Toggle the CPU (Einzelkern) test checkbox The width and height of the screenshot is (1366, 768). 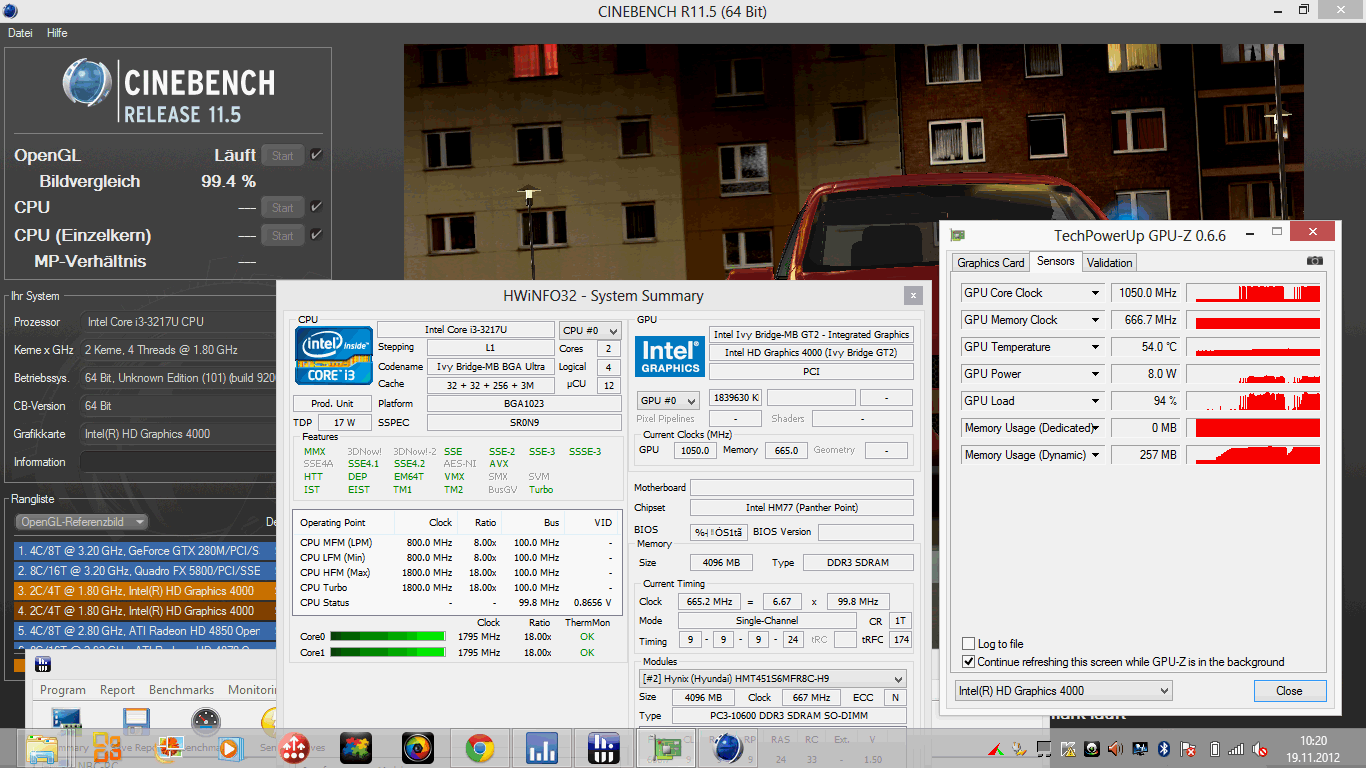pyautogui.click(x=316, y=235)
